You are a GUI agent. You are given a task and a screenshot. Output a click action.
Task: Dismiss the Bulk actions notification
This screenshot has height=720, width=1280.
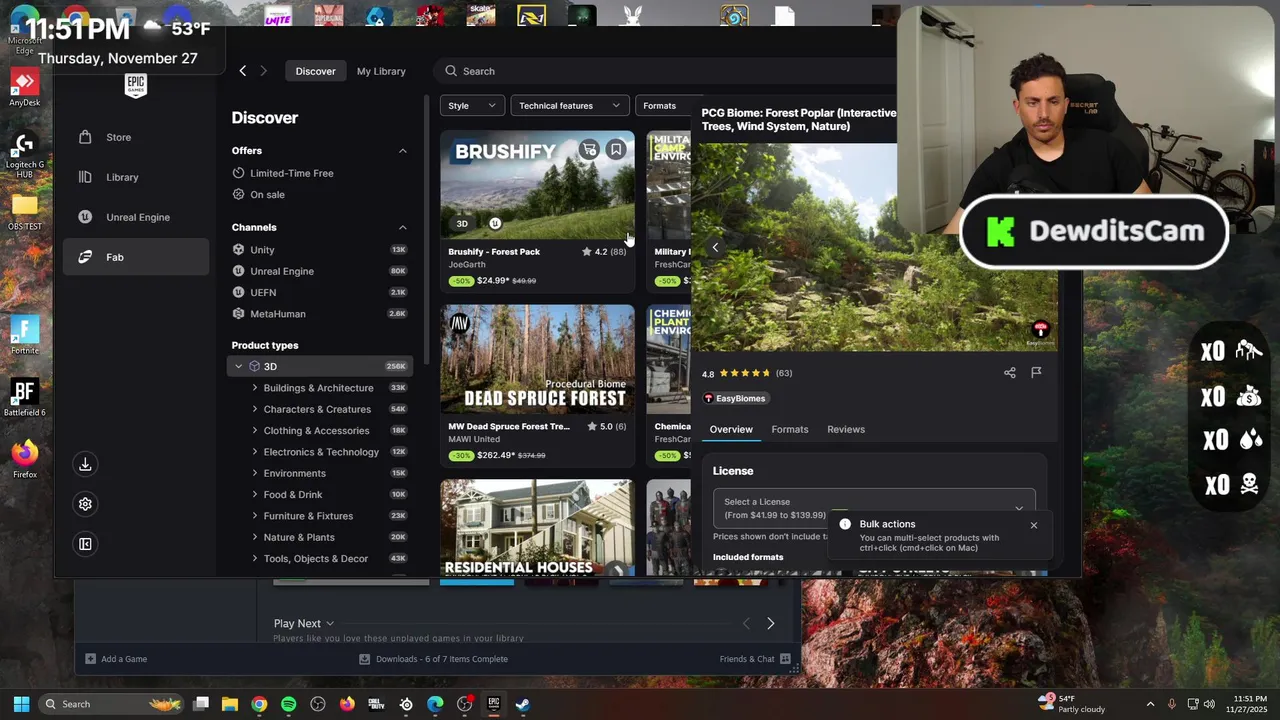(1034, 525)
